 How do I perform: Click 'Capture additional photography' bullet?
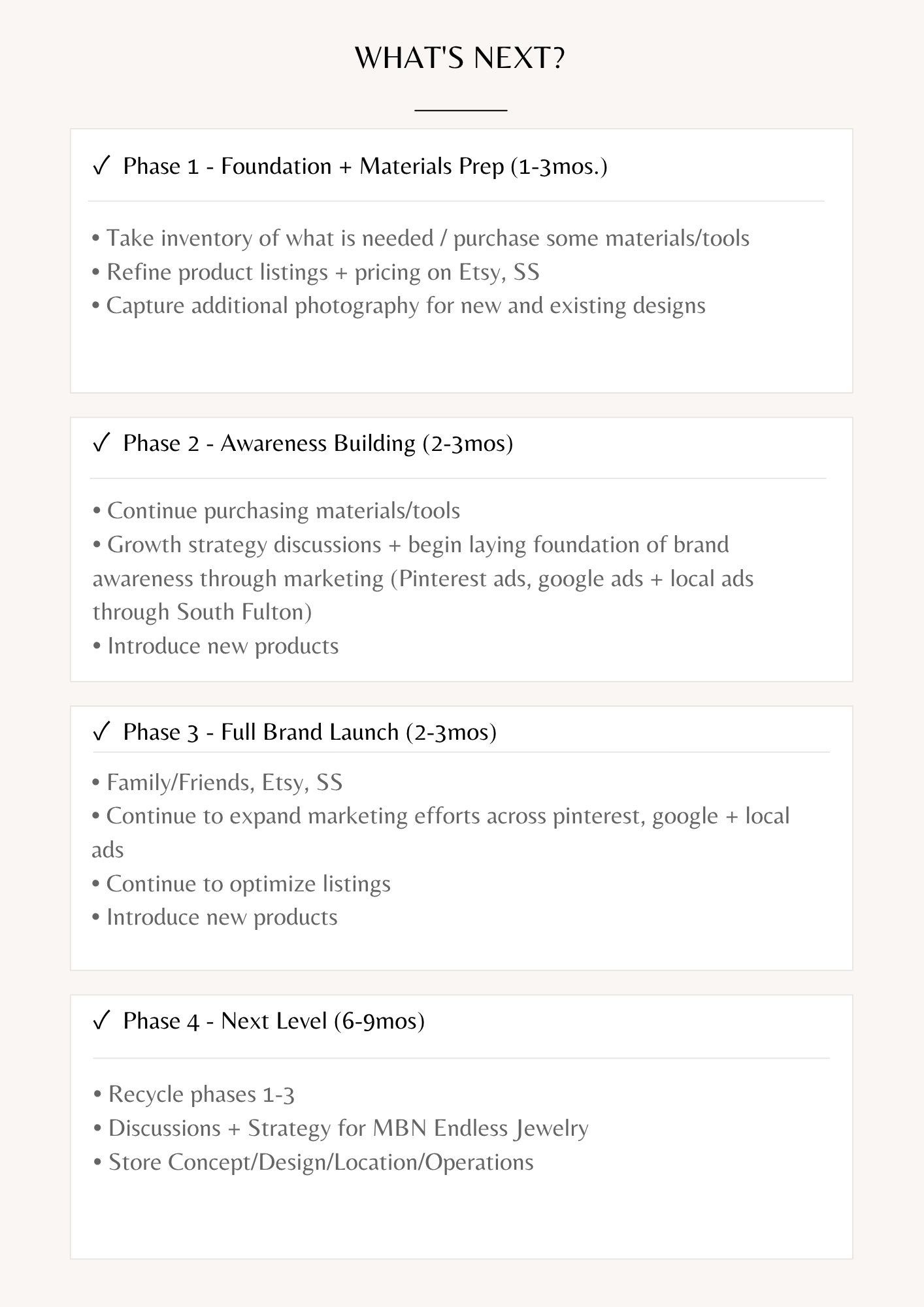tap(399, 306)
